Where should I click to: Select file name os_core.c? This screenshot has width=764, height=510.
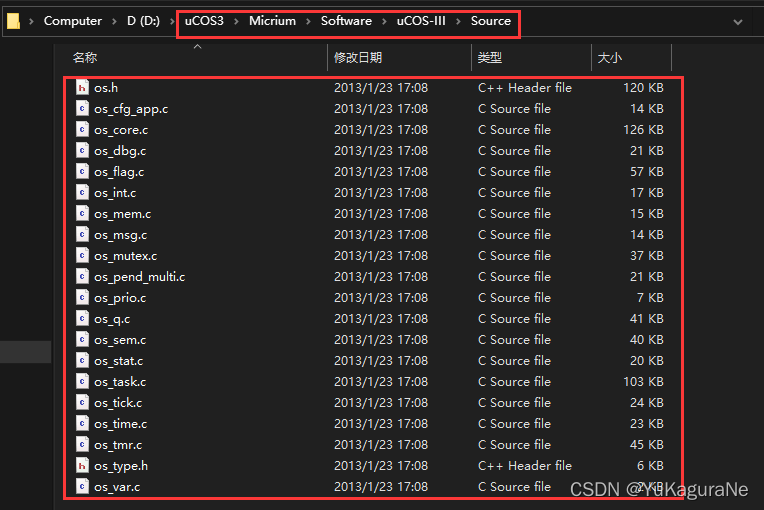pos(121,130)
